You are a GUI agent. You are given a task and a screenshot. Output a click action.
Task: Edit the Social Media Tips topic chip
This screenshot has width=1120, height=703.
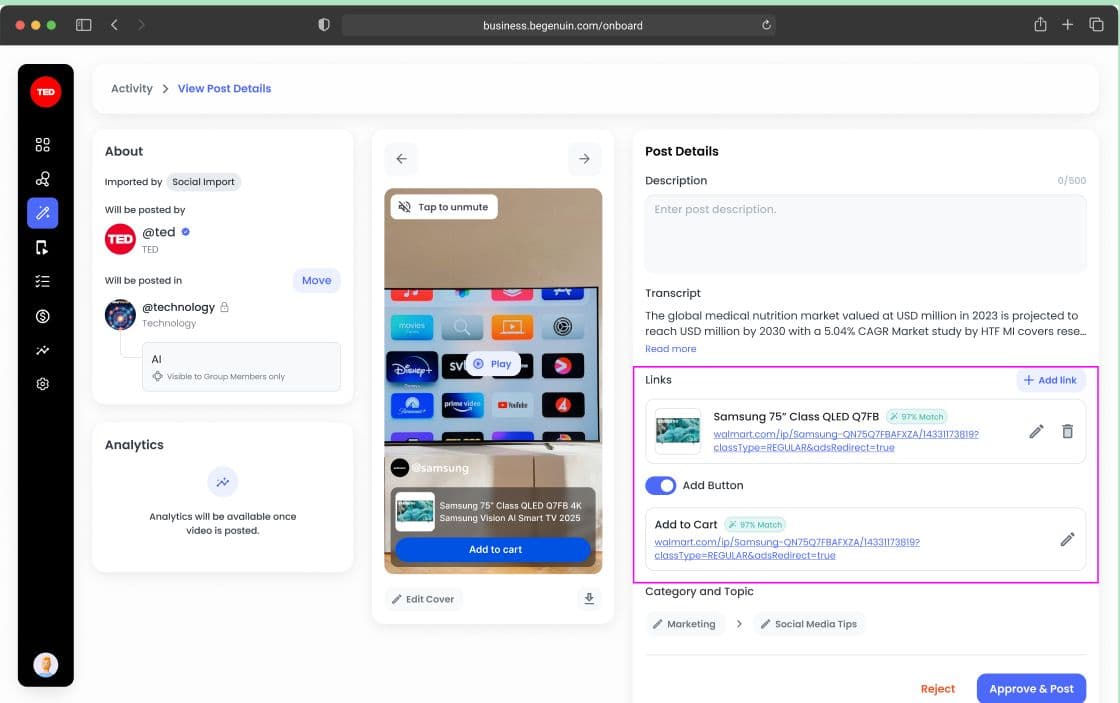pos(809,624)
